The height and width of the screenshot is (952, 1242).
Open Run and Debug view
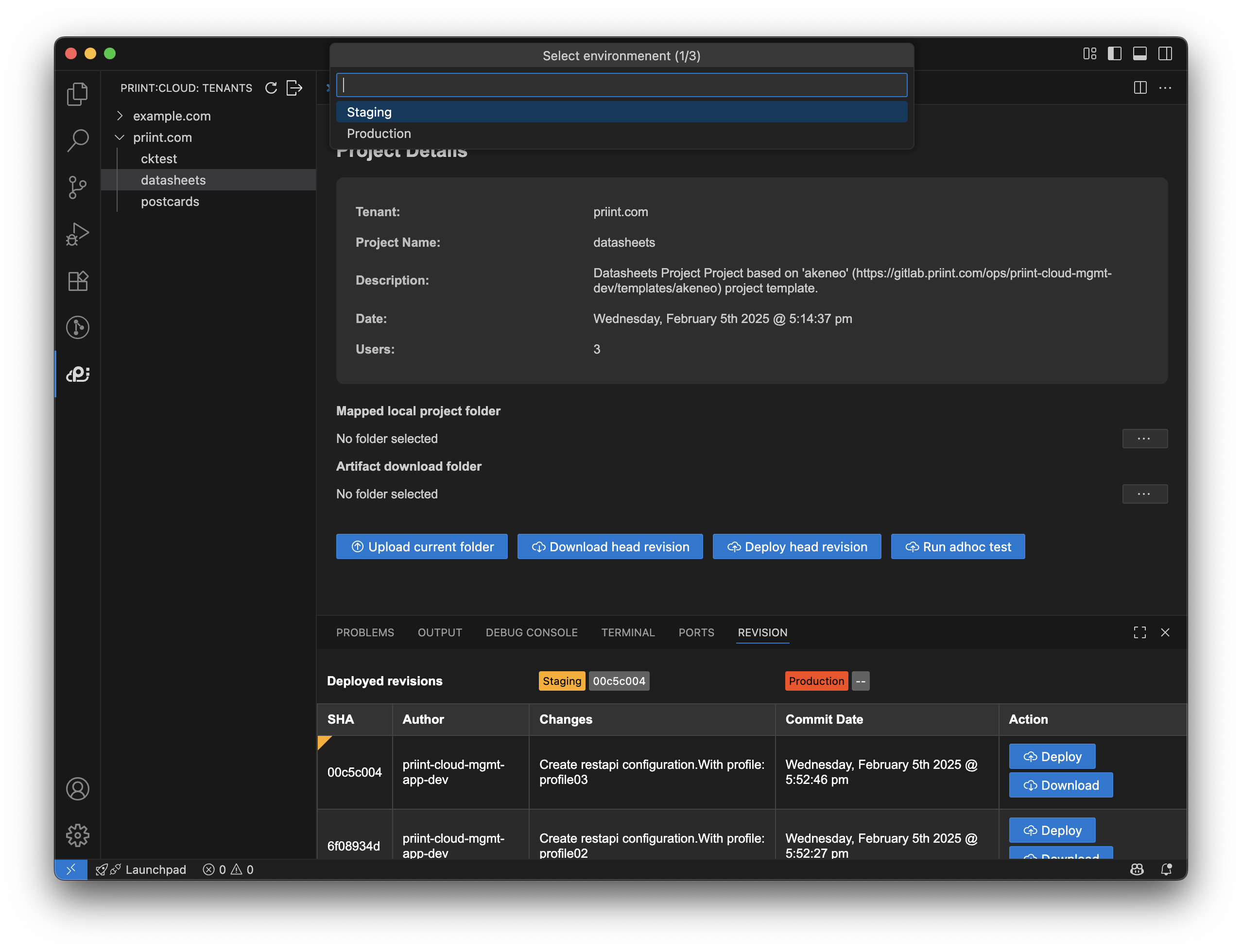(x=78, y=234)
